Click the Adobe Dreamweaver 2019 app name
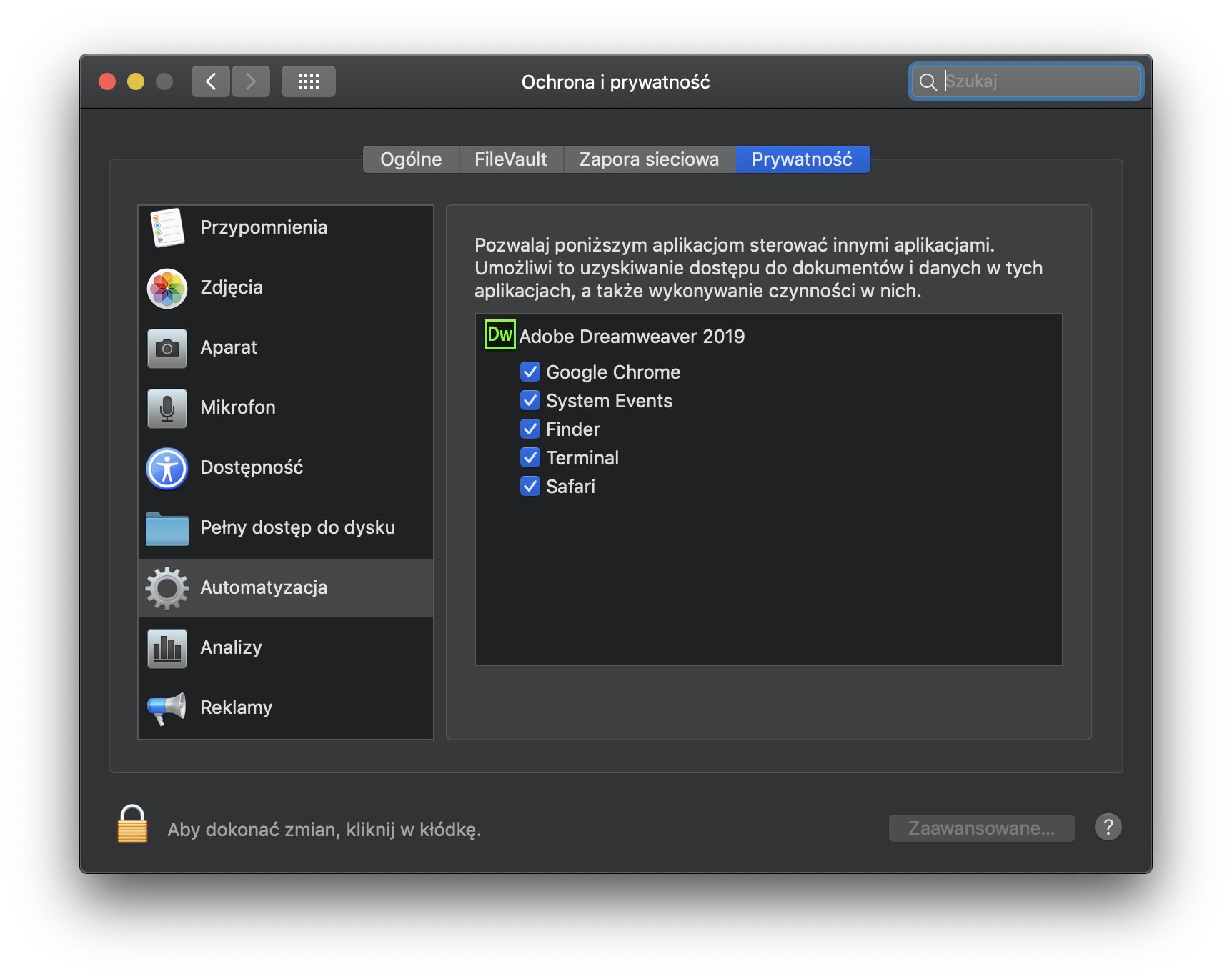This screenshot has width=1232, height=979. tap(632, 337)
